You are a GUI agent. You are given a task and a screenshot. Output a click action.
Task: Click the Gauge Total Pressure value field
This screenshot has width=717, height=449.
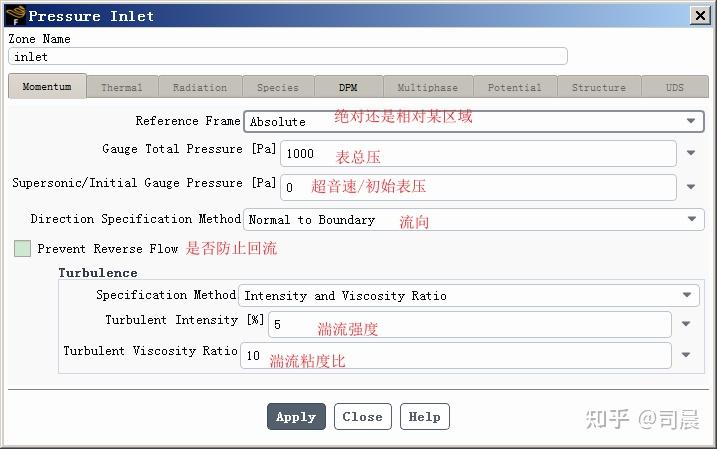478,154
